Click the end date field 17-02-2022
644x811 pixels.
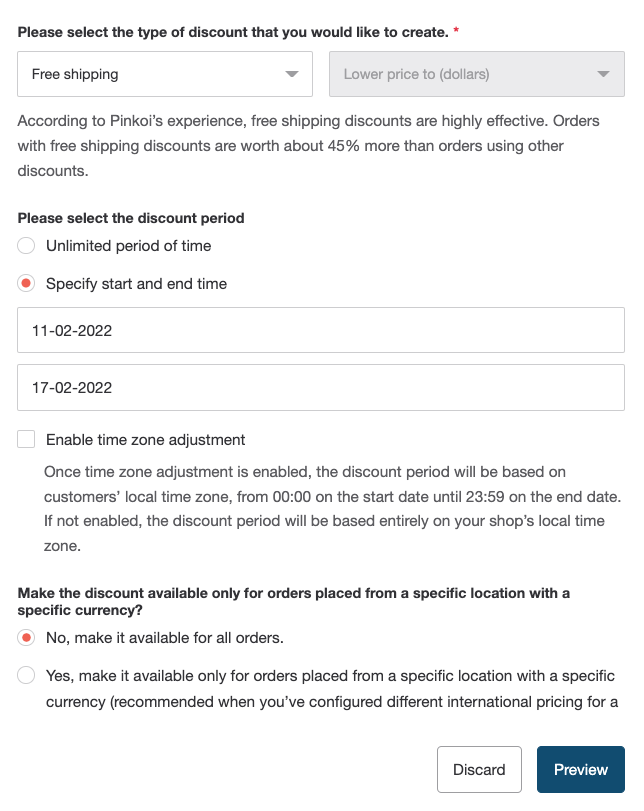tap(321, 387)
